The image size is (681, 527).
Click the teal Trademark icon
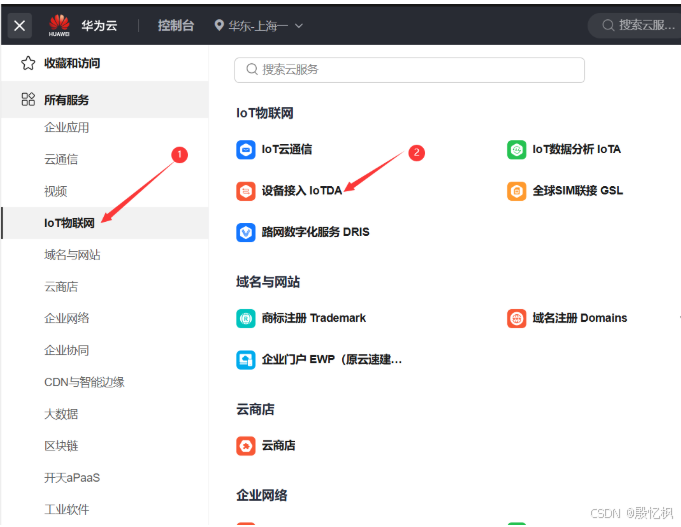point(246,318)
